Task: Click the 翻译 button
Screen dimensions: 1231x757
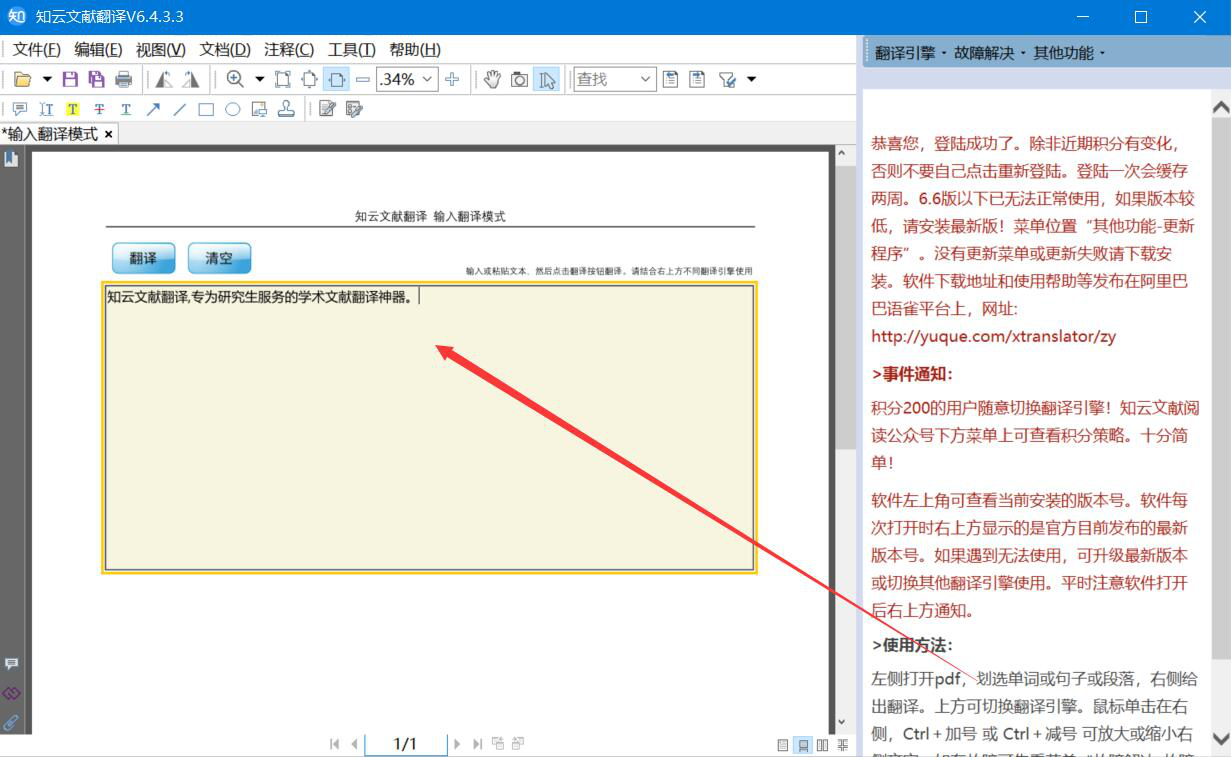Action: (143, 258)
